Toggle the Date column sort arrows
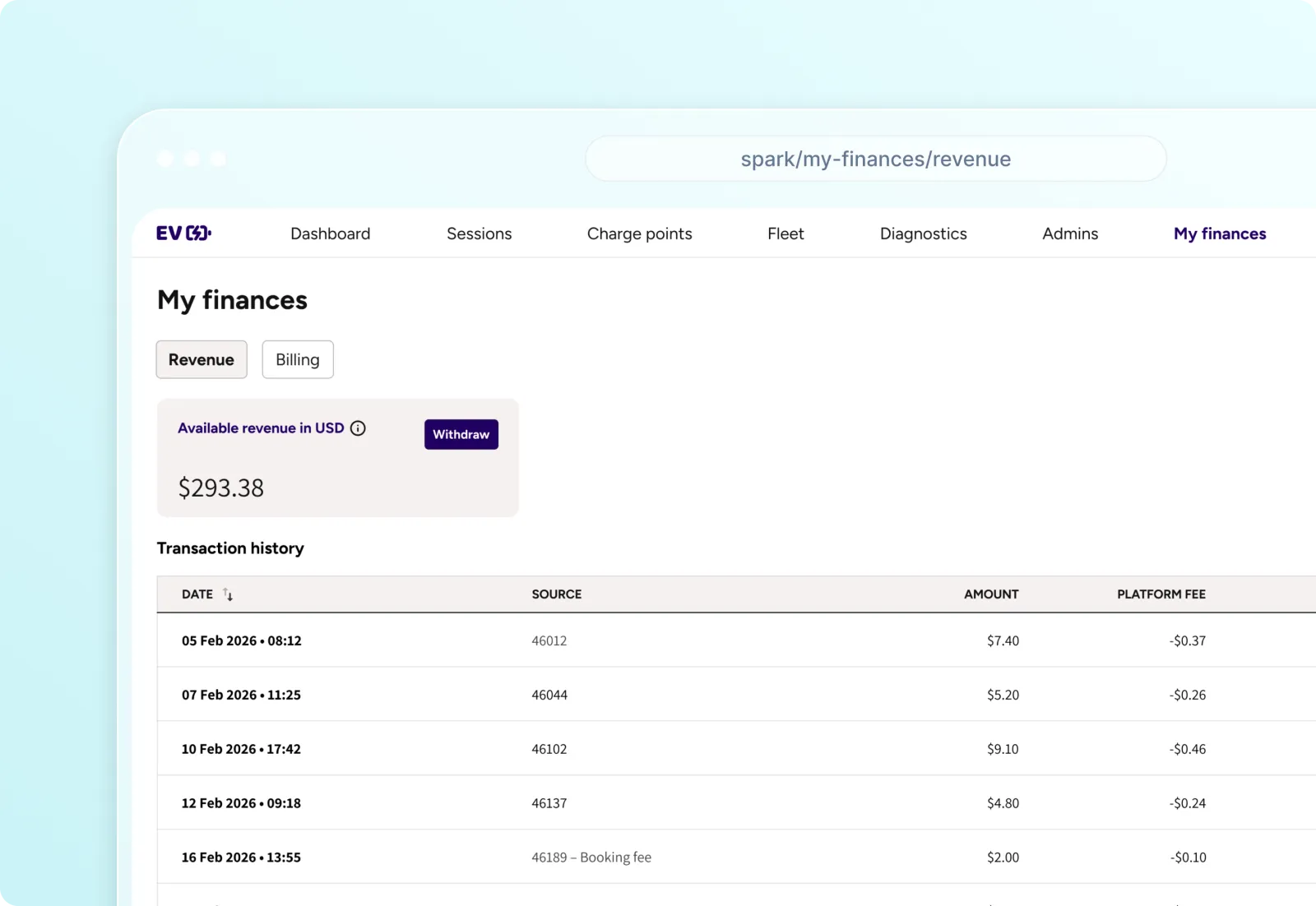The width and height of the screenshot is (1316, 906). pyautogui.click(x=228, y=594)
